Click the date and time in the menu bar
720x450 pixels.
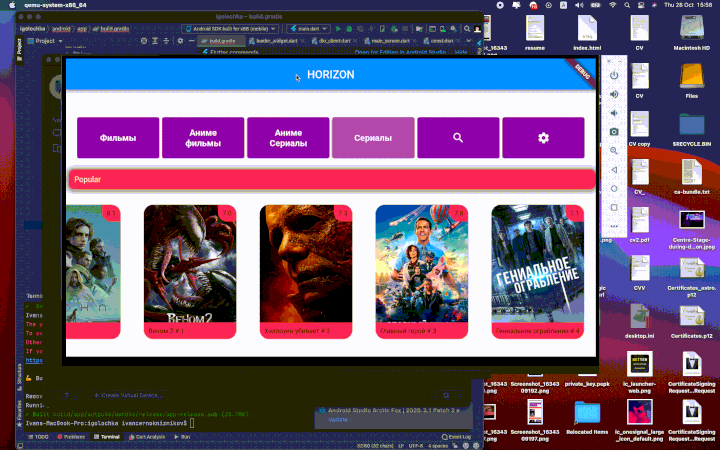688,5
